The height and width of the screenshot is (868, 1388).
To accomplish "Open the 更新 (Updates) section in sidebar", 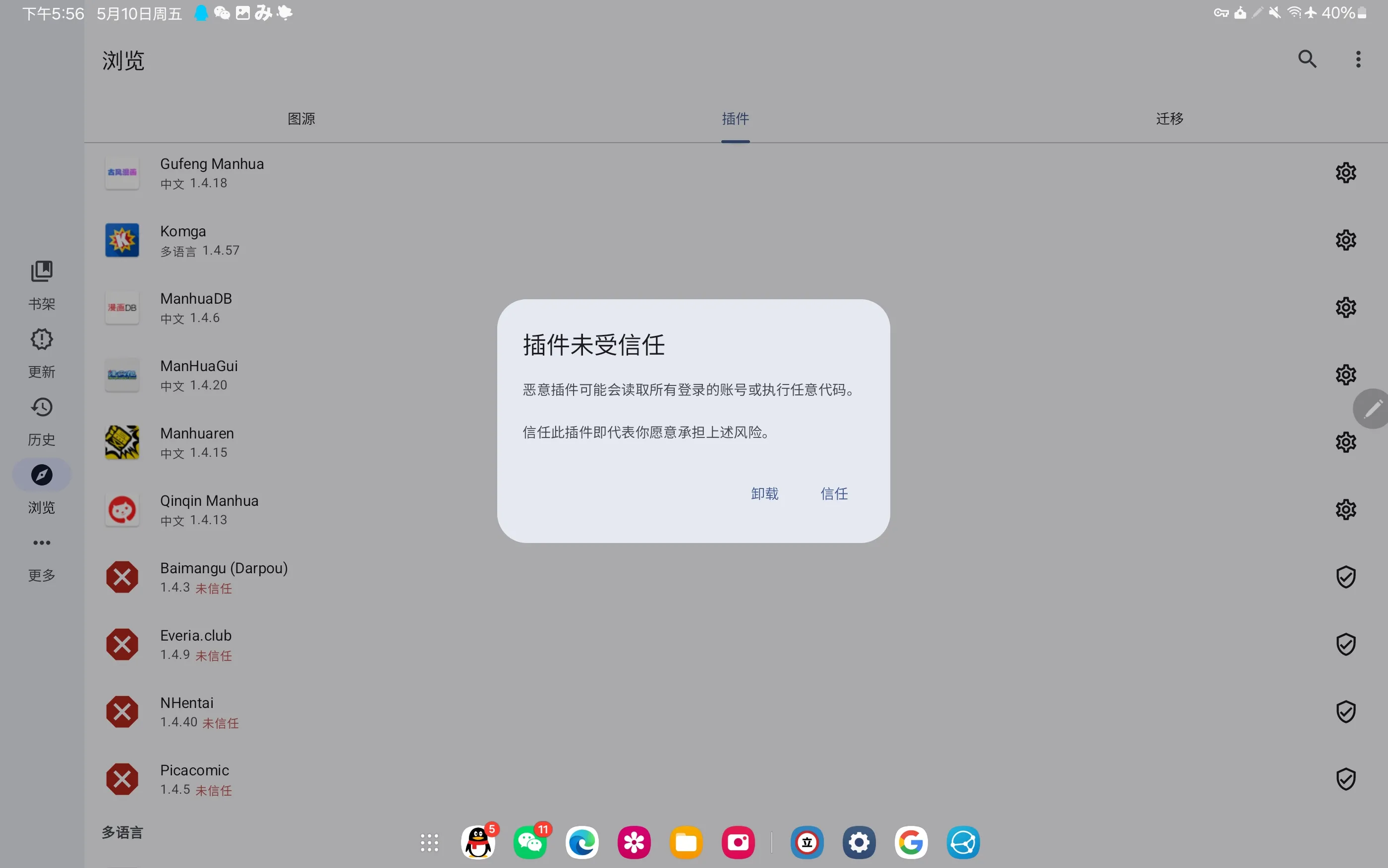I will click(41, 352).
